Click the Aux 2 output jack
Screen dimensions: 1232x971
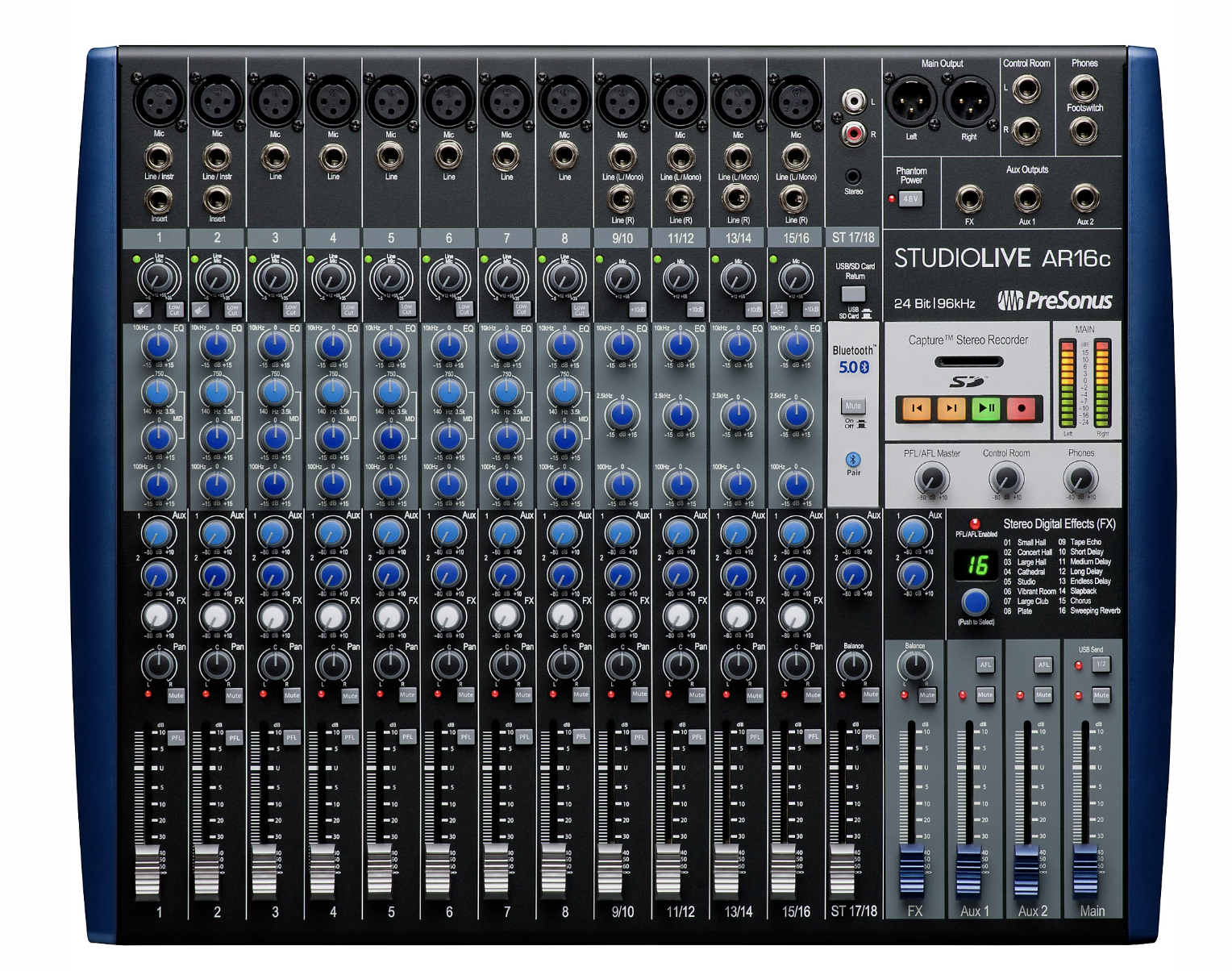coord(1084,198)
